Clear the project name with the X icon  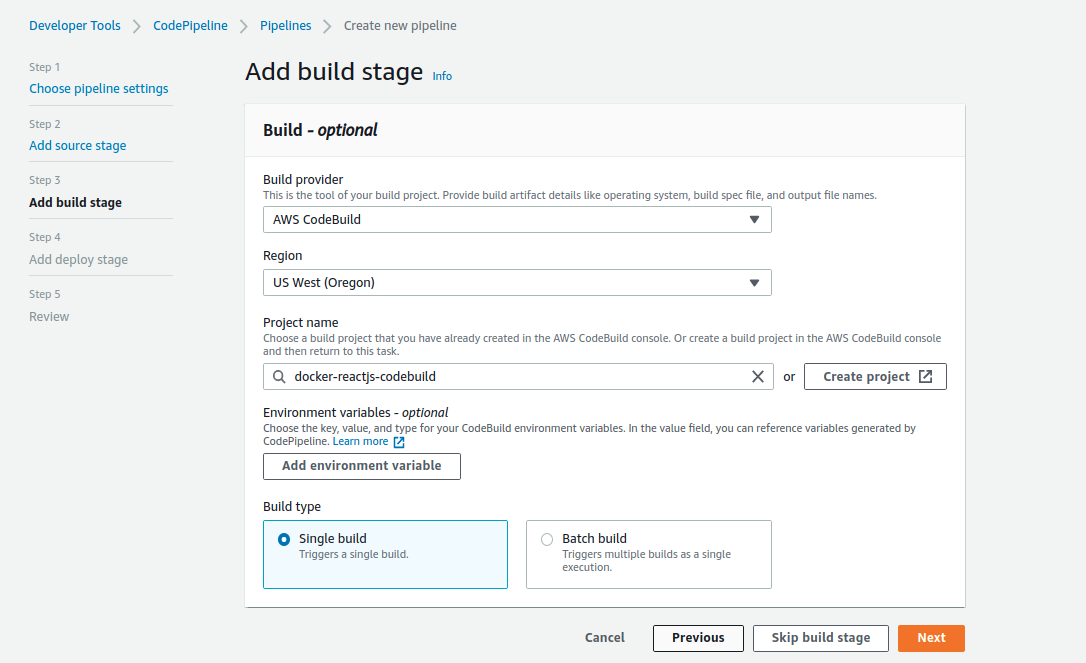pos(757,377)
